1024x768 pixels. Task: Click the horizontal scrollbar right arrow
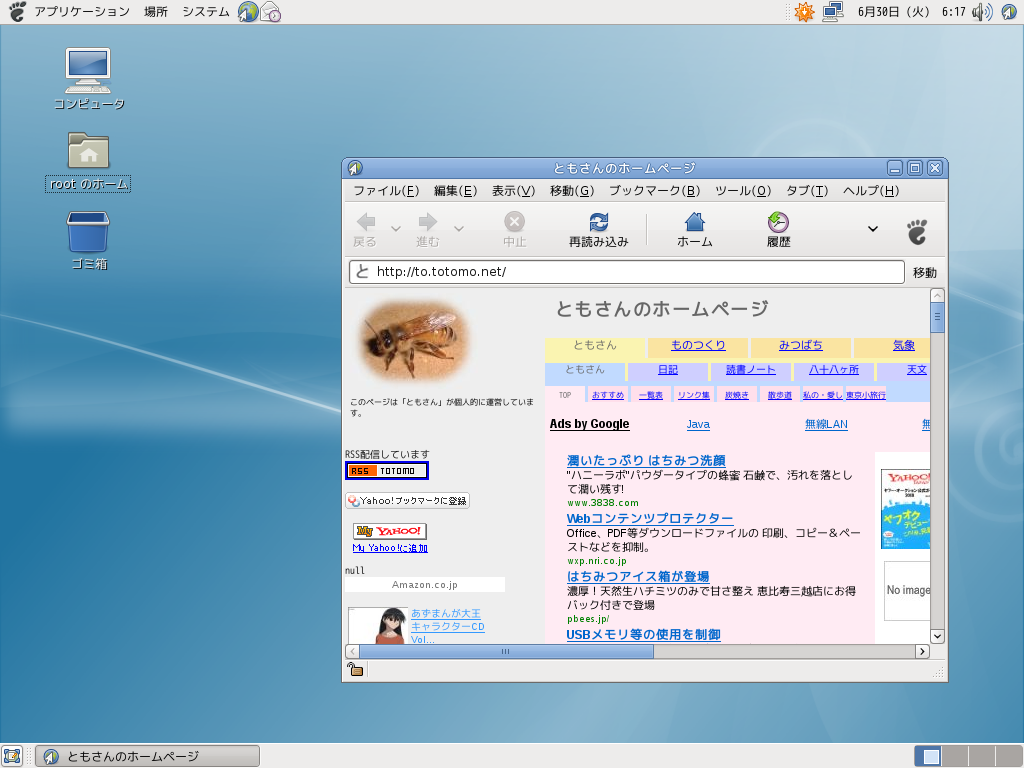pyautogui.click(x=922, y=651)
